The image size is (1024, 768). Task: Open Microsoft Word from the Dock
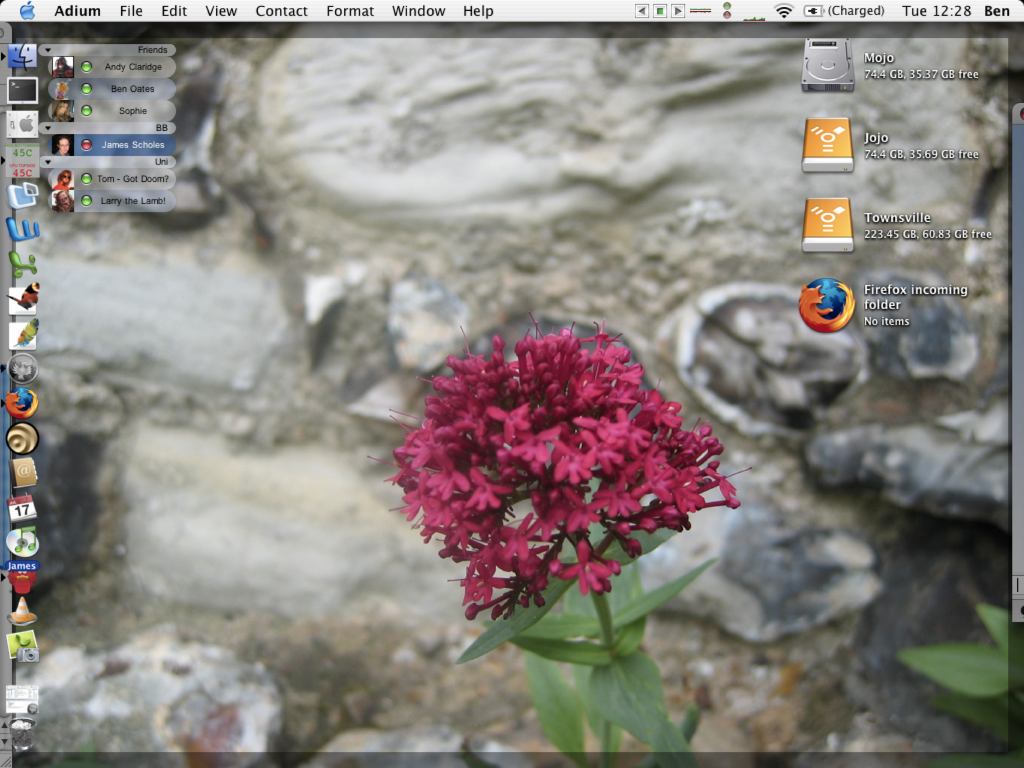pos(22,229)
